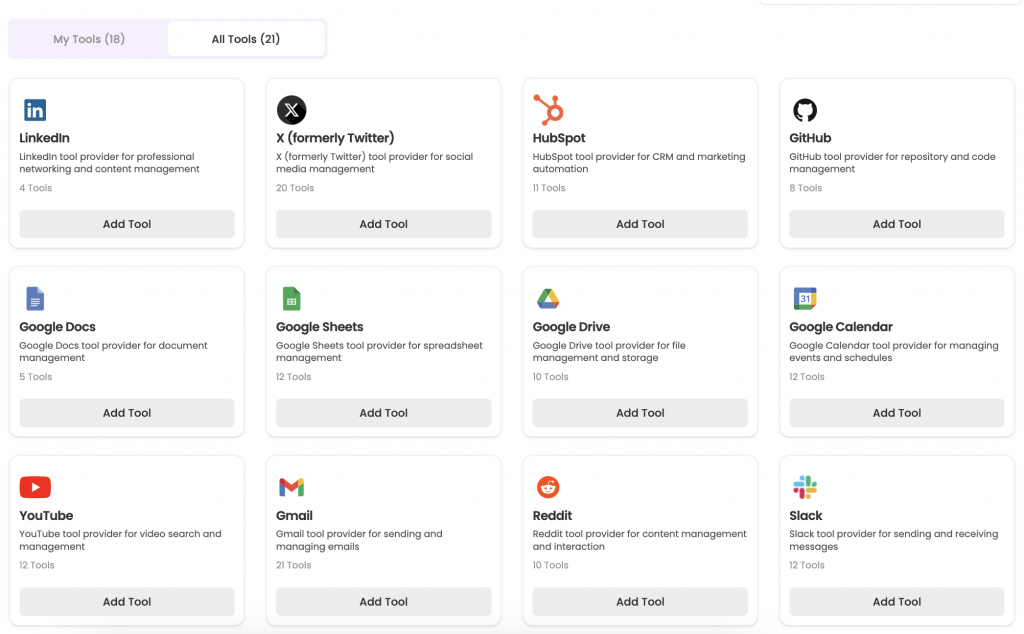Add the LinkedIn tool
The height and width of the screenshot is (634, 1024).
tap(127, 224)
